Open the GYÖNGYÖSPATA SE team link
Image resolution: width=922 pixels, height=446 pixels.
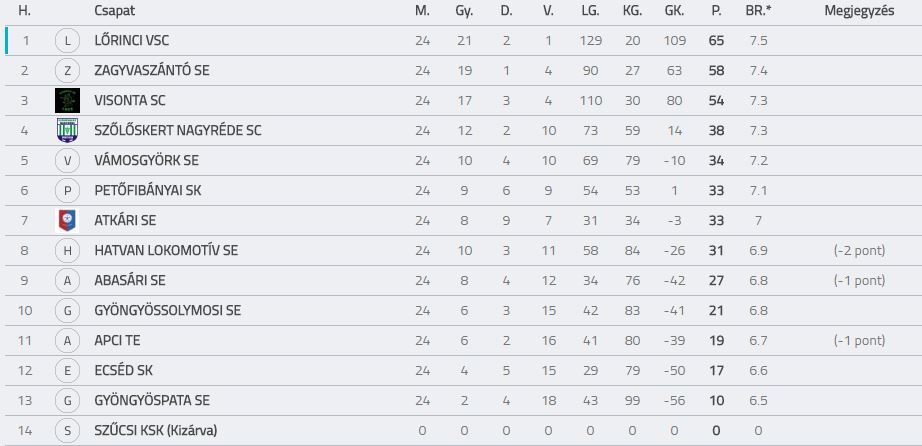152,400
